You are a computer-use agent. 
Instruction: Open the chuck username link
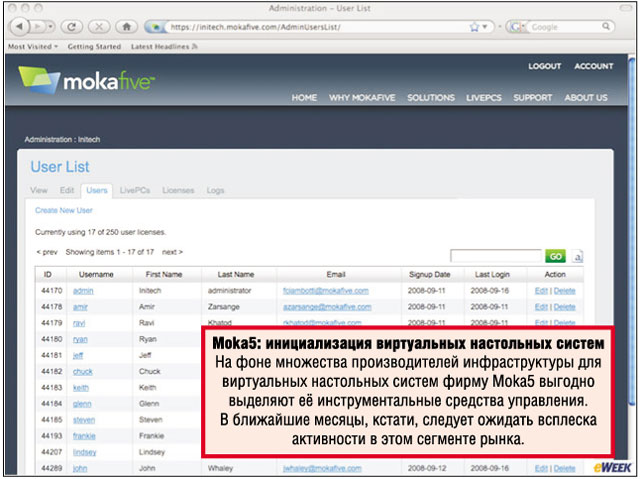pyautogui.click(x=83, y=372)
